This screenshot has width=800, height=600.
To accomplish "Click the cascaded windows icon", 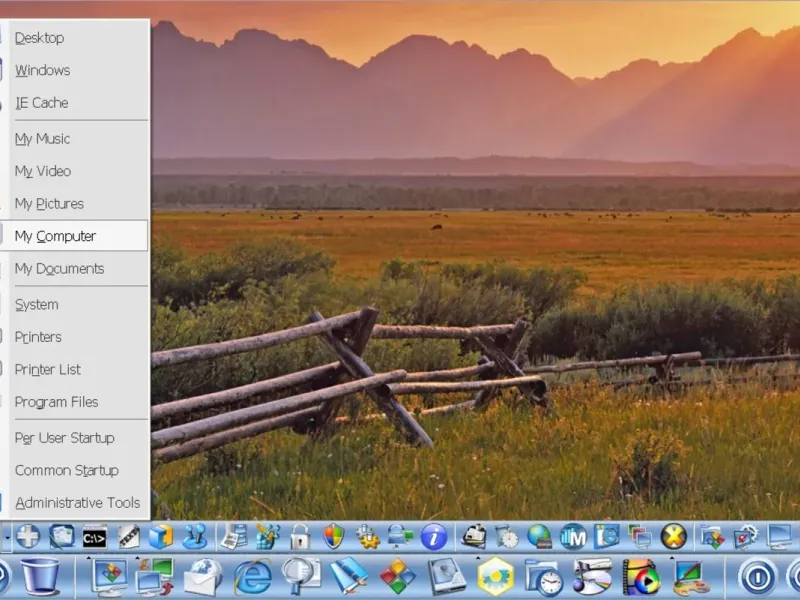I will 640,537.
